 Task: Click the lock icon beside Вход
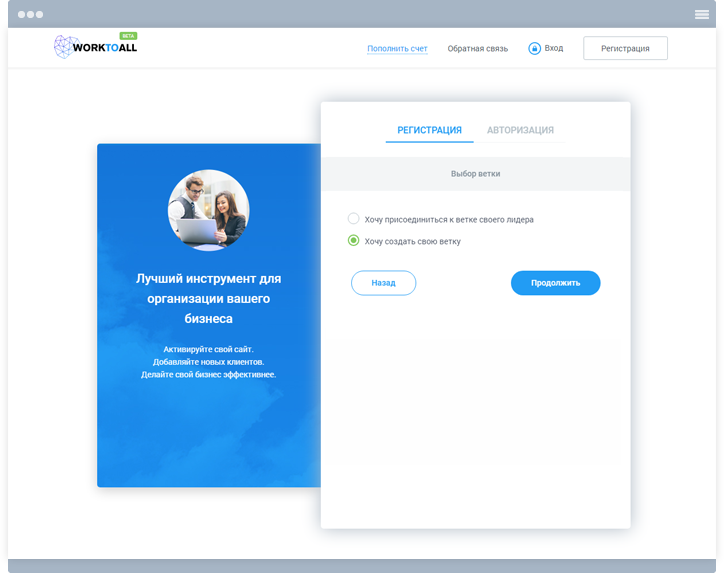pos(534,48)
